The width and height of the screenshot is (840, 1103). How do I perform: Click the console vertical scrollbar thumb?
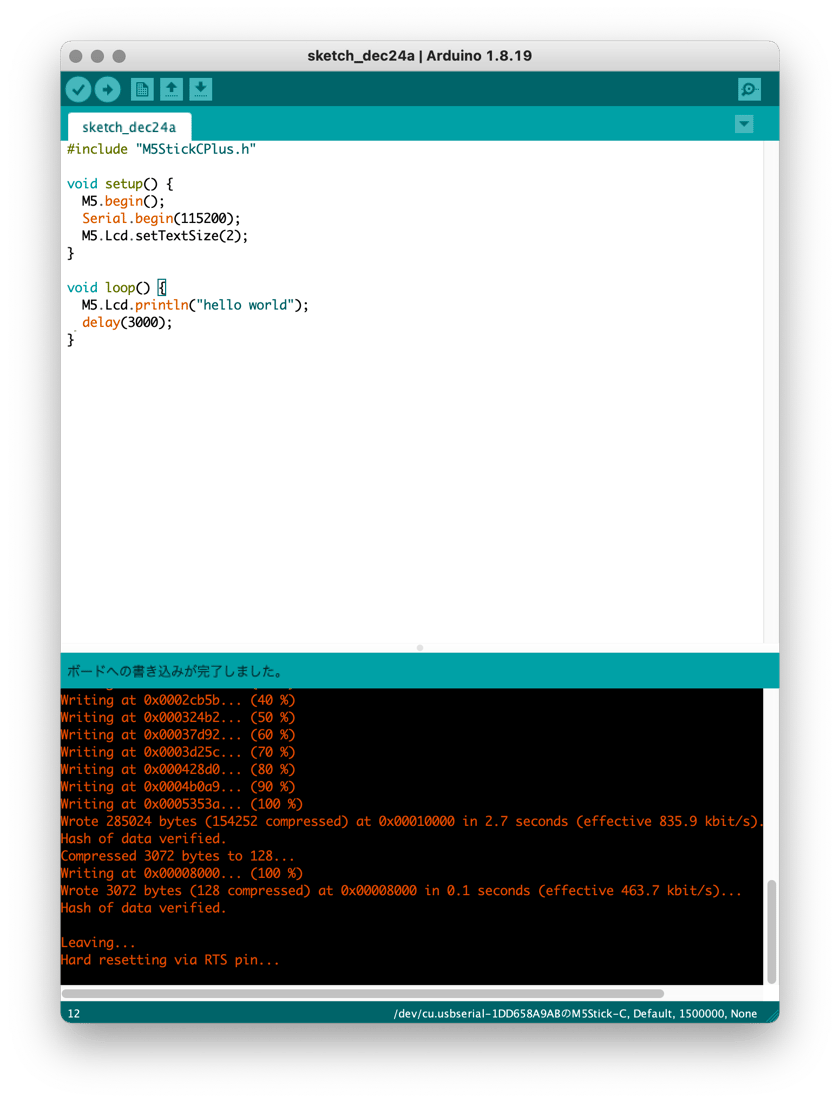[x=772, y=931]
